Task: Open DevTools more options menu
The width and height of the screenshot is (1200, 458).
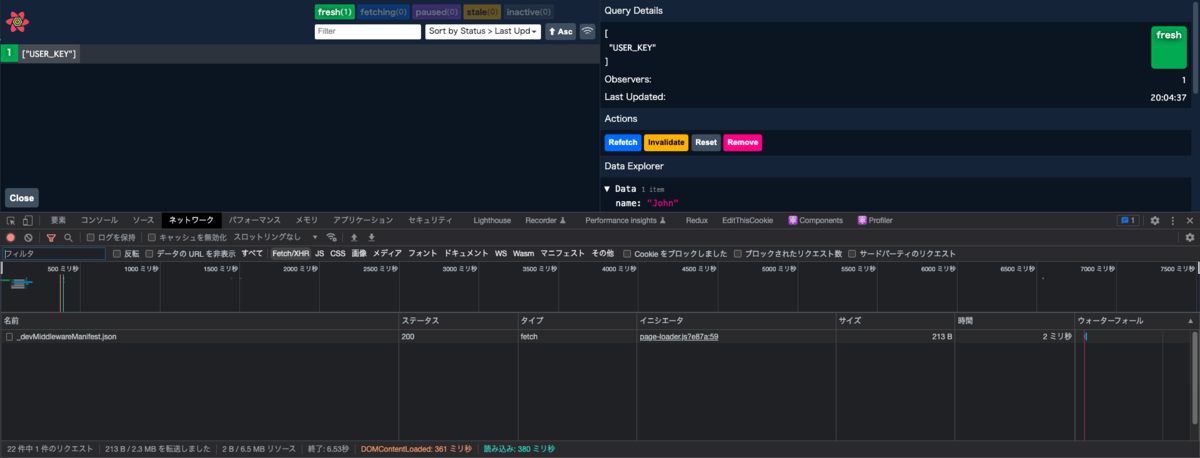Action: 1172,220
